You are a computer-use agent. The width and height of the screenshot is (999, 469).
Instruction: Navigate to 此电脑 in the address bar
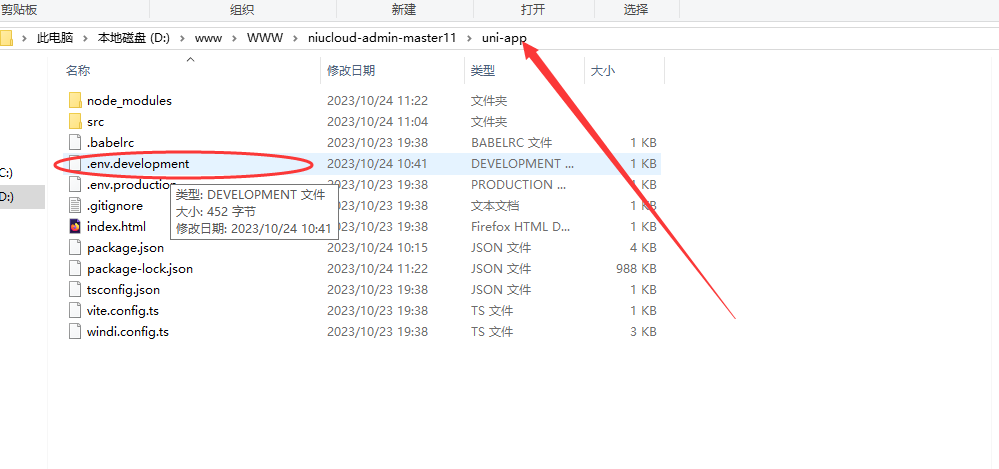tap(55, 38)
